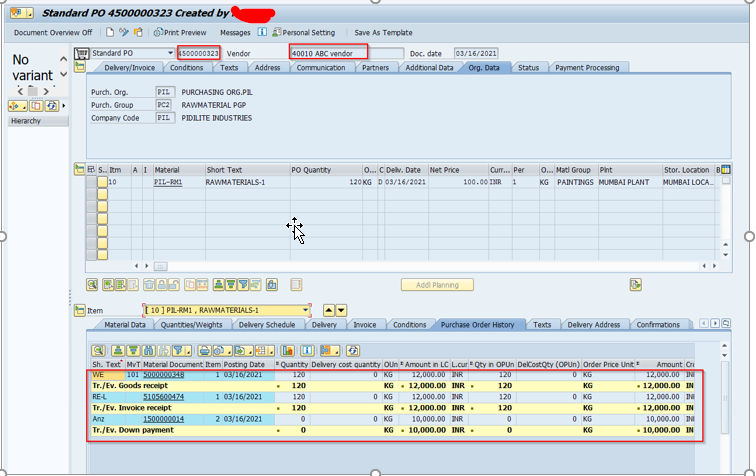Image resolution: width=756 pixels, height=476 pixels.
Task: Click the find binoculars icon in PO history
Action: coord(149,351)
